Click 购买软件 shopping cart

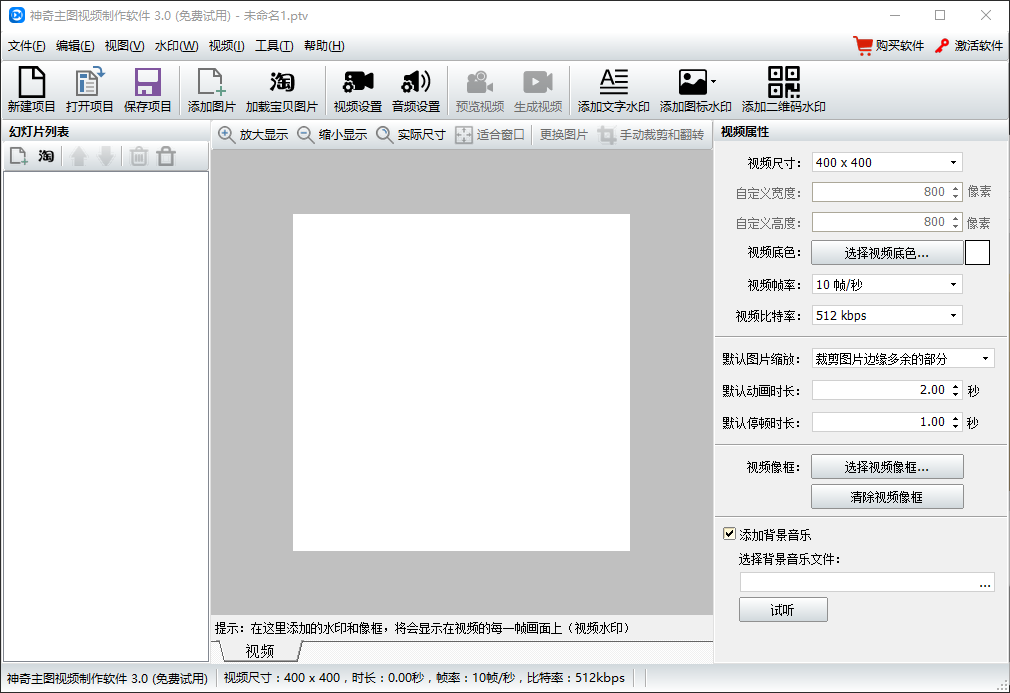tap(888, 46)
